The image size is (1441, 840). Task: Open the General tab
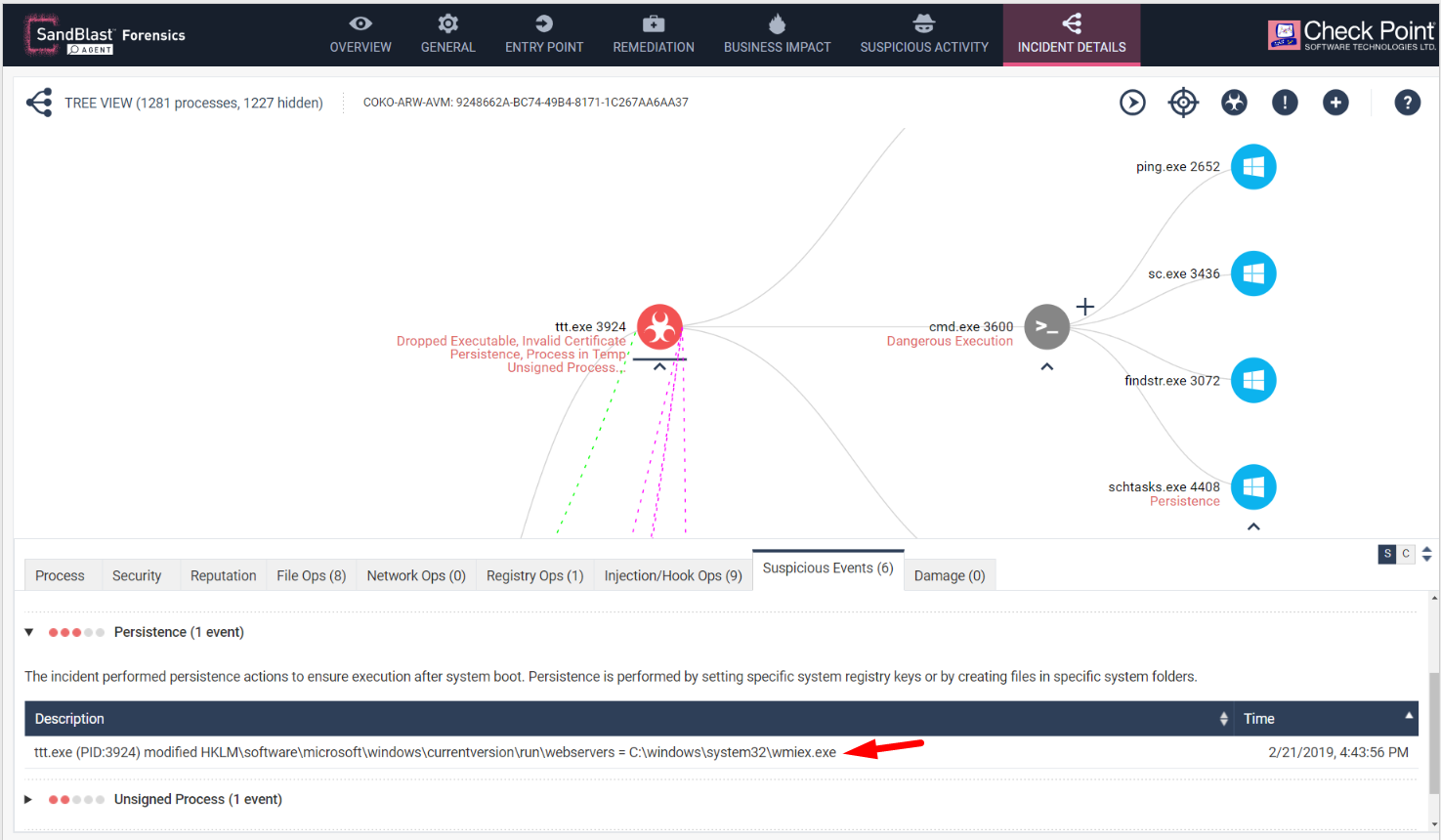pyautogui.click(x=447, y=34)
